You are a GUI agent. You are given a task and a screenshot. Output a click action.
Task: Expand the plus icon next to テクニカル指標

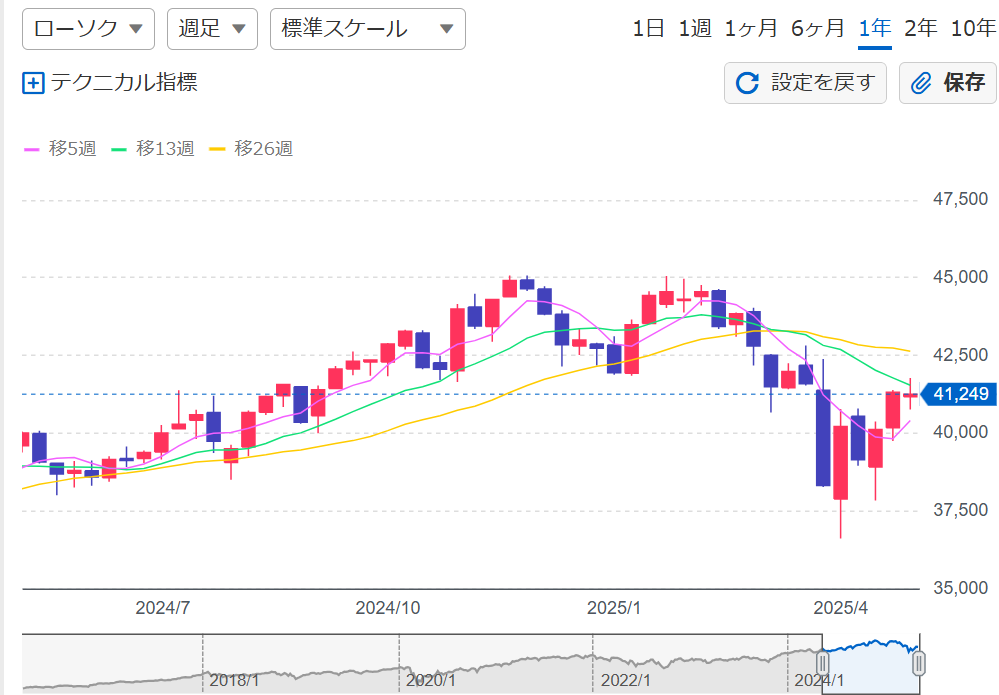(x=33, y=83)
